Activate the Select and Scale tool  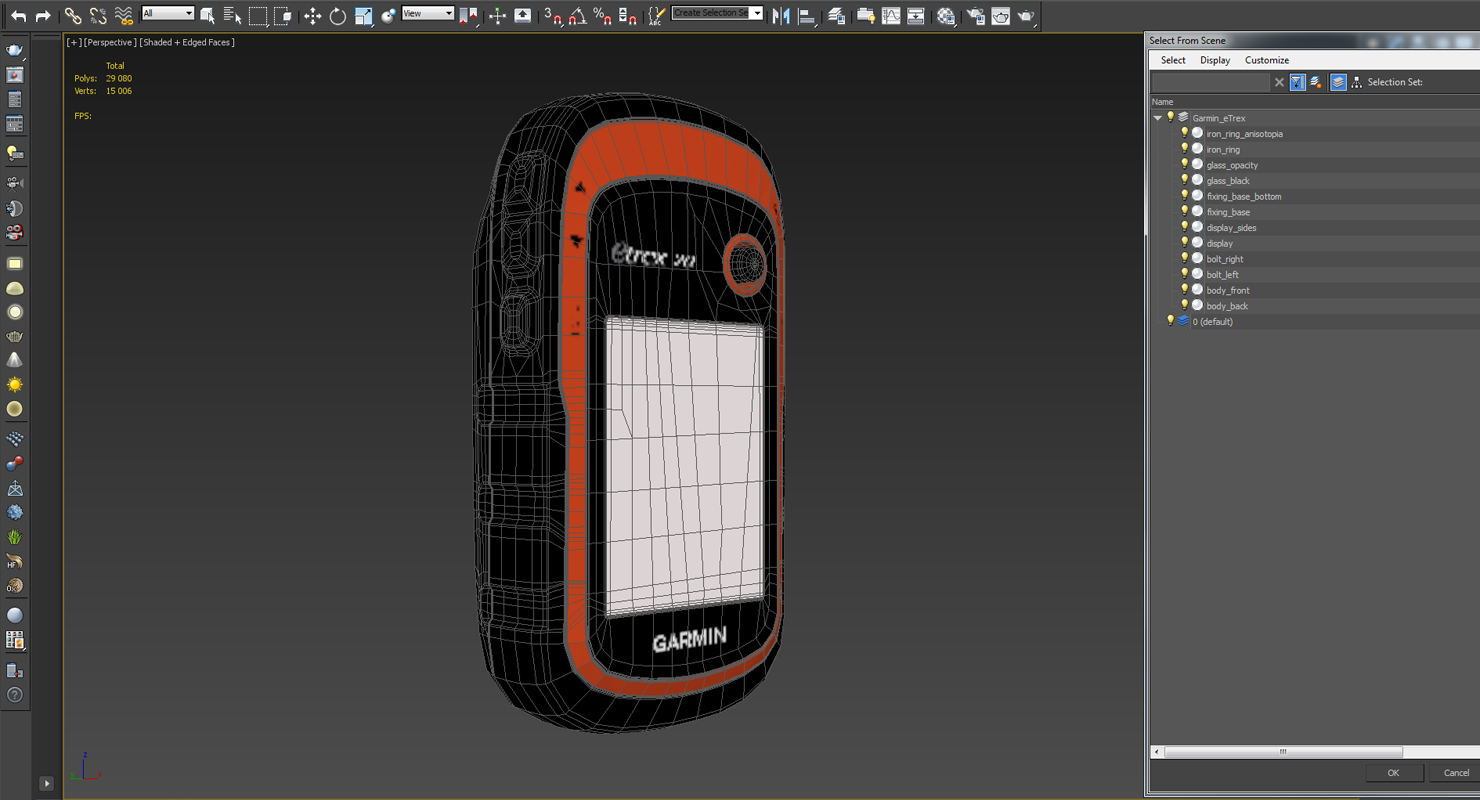363,16
